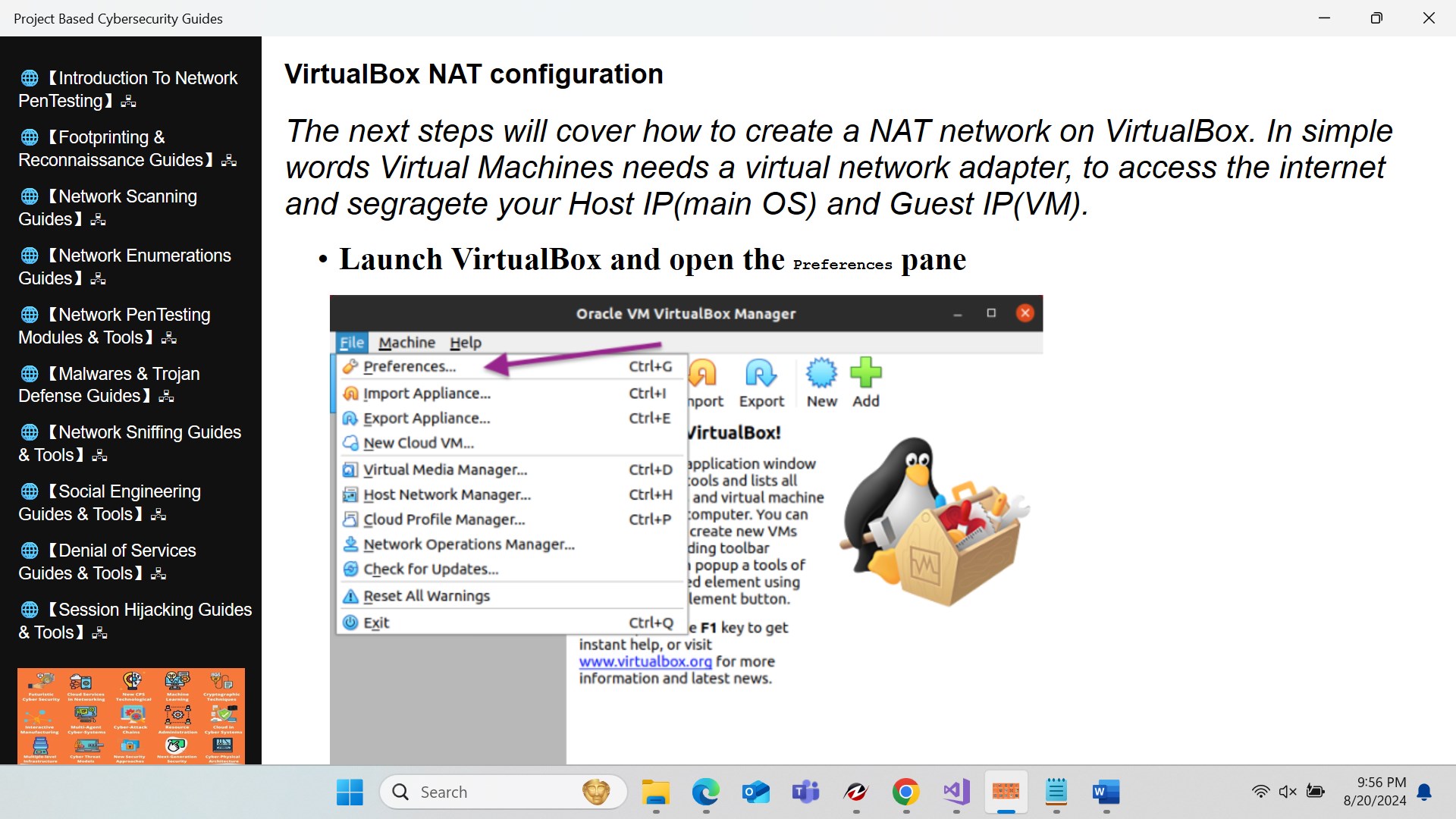Open notification center via the bell icon
This screenshot has width=1456, height=819.
[x=1424, y=792]
